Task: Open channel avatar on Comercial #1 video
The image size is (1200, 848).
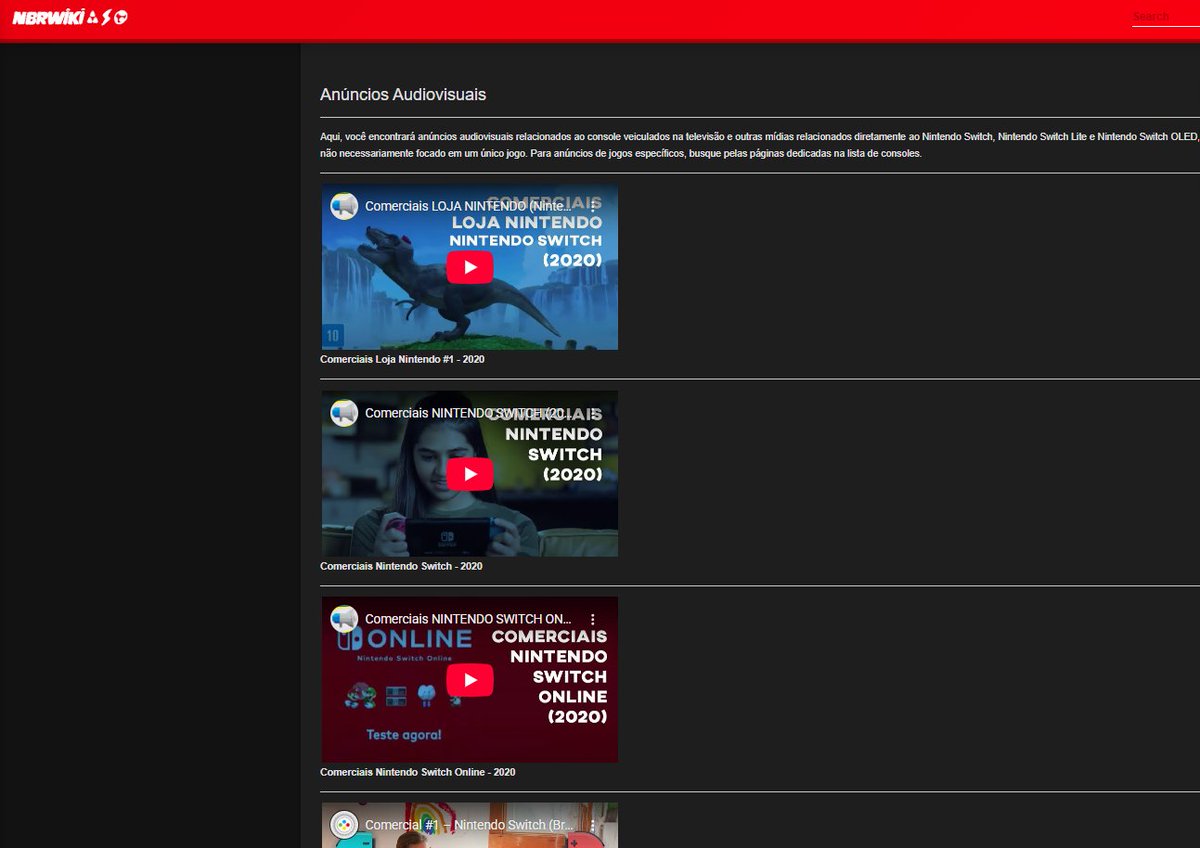Action: 344,825
